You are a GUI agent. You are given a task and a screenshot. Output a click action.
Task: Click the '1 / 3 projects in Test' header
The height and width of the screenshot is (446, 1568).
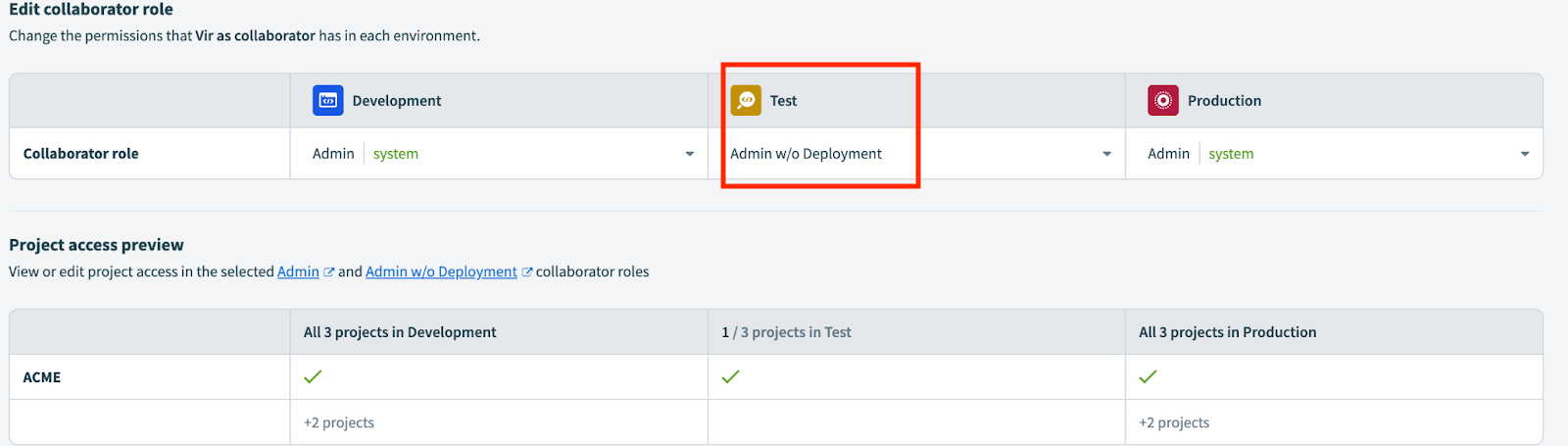click(x=786, y=332)
